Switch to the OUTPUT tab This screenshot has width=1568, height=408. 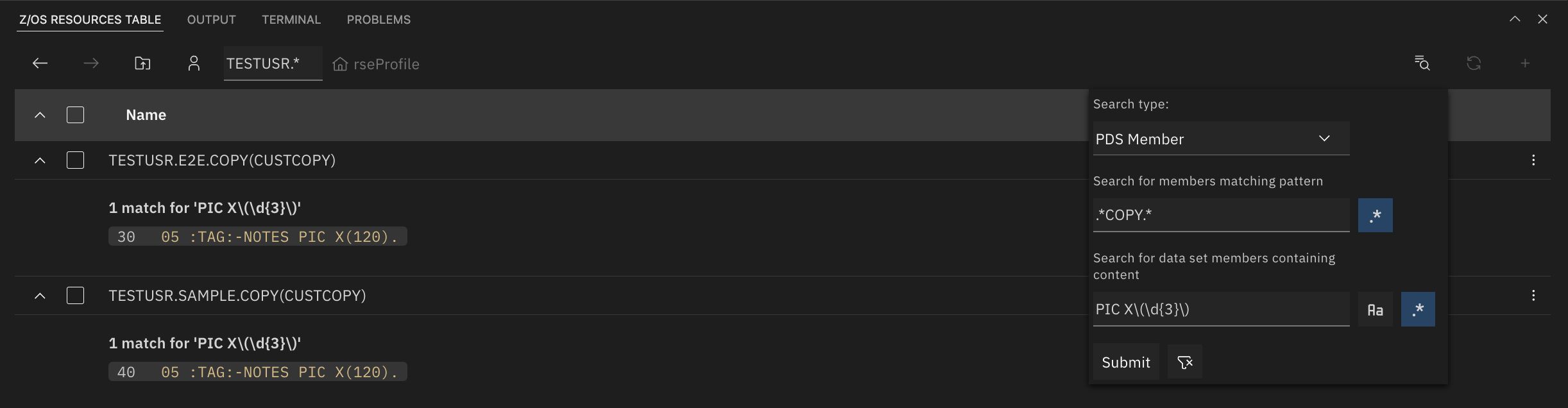click(x=211, y=20)
